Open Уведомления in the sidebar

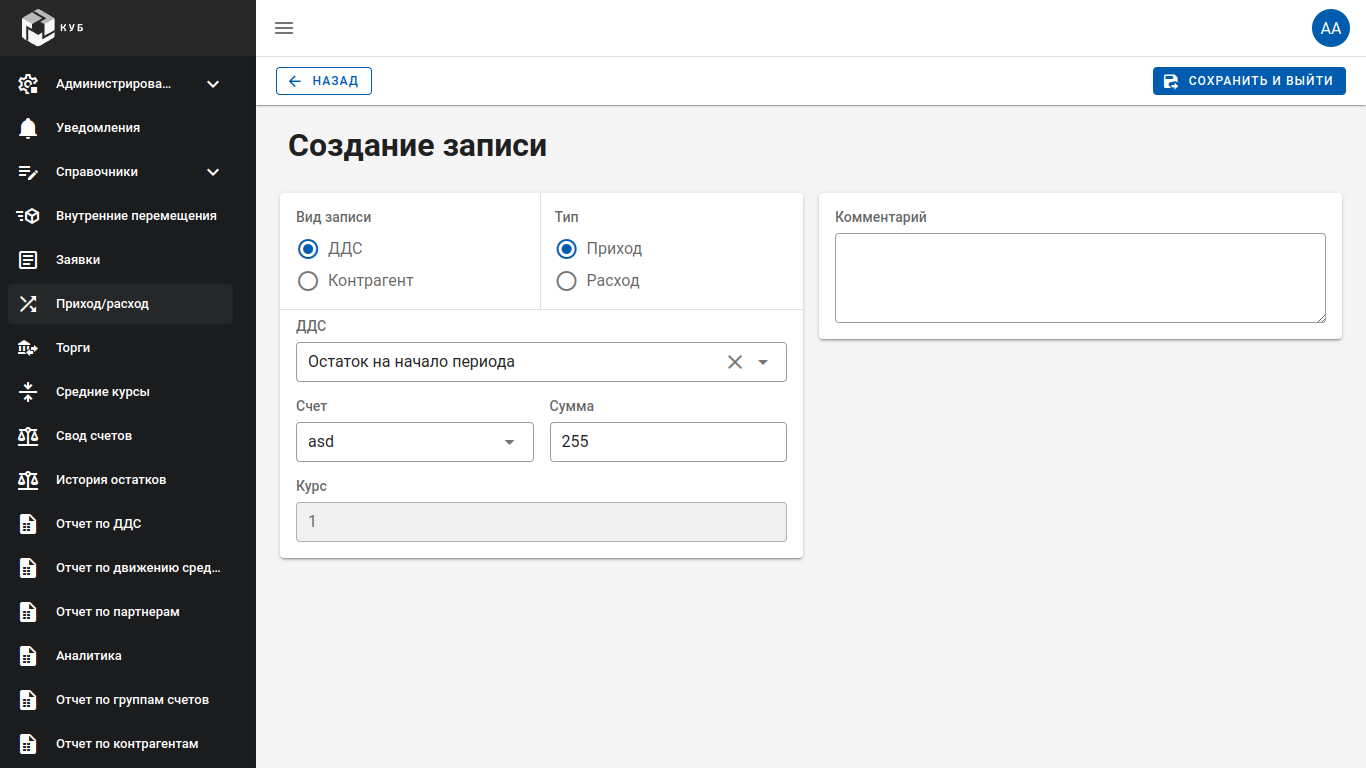point(120,128)
